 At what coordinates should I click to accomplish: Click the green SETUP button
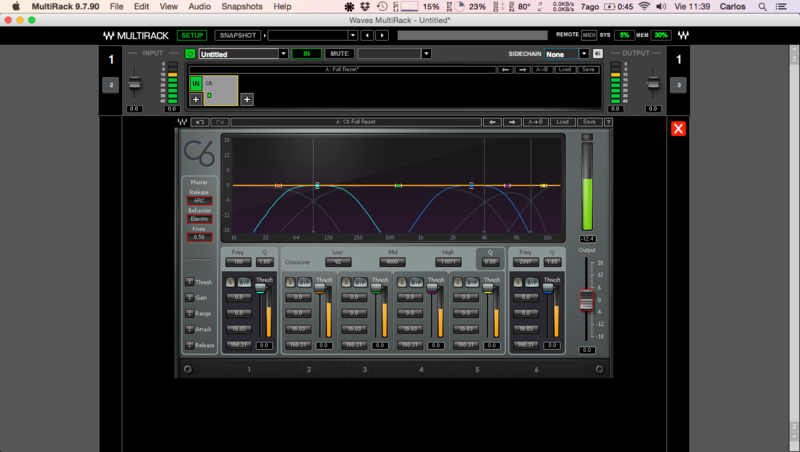[191, 35]
